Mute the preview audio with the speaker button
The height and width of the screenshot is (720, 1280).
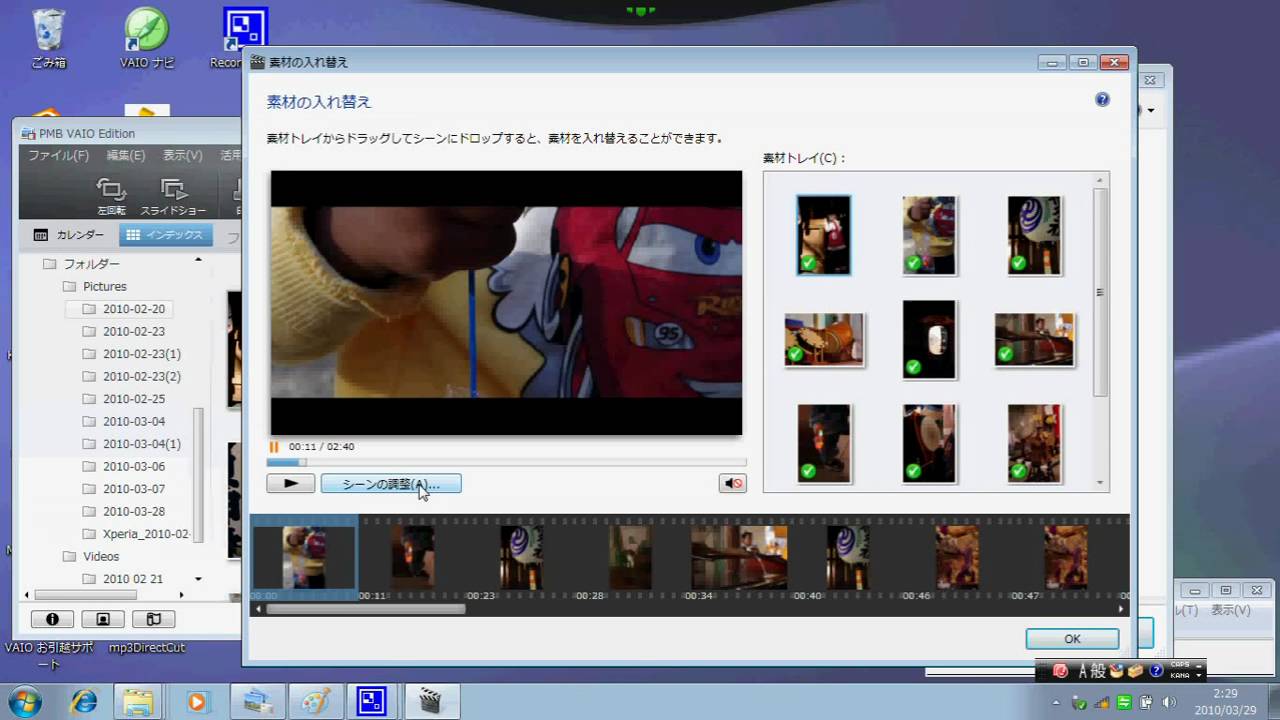(x=733, y=483)
